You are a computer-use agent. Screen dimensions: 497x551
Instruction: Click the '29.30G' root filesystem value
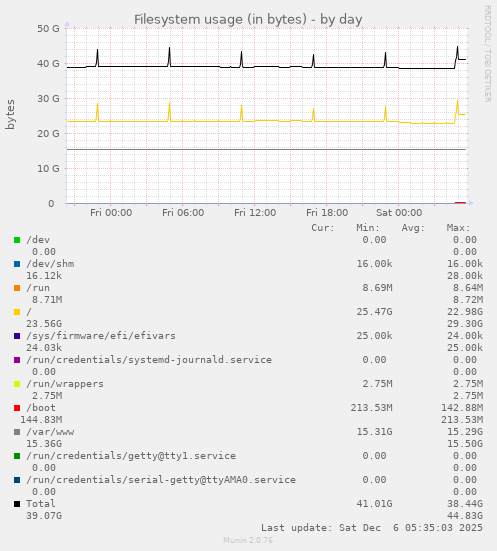click(x=465, y=324)
